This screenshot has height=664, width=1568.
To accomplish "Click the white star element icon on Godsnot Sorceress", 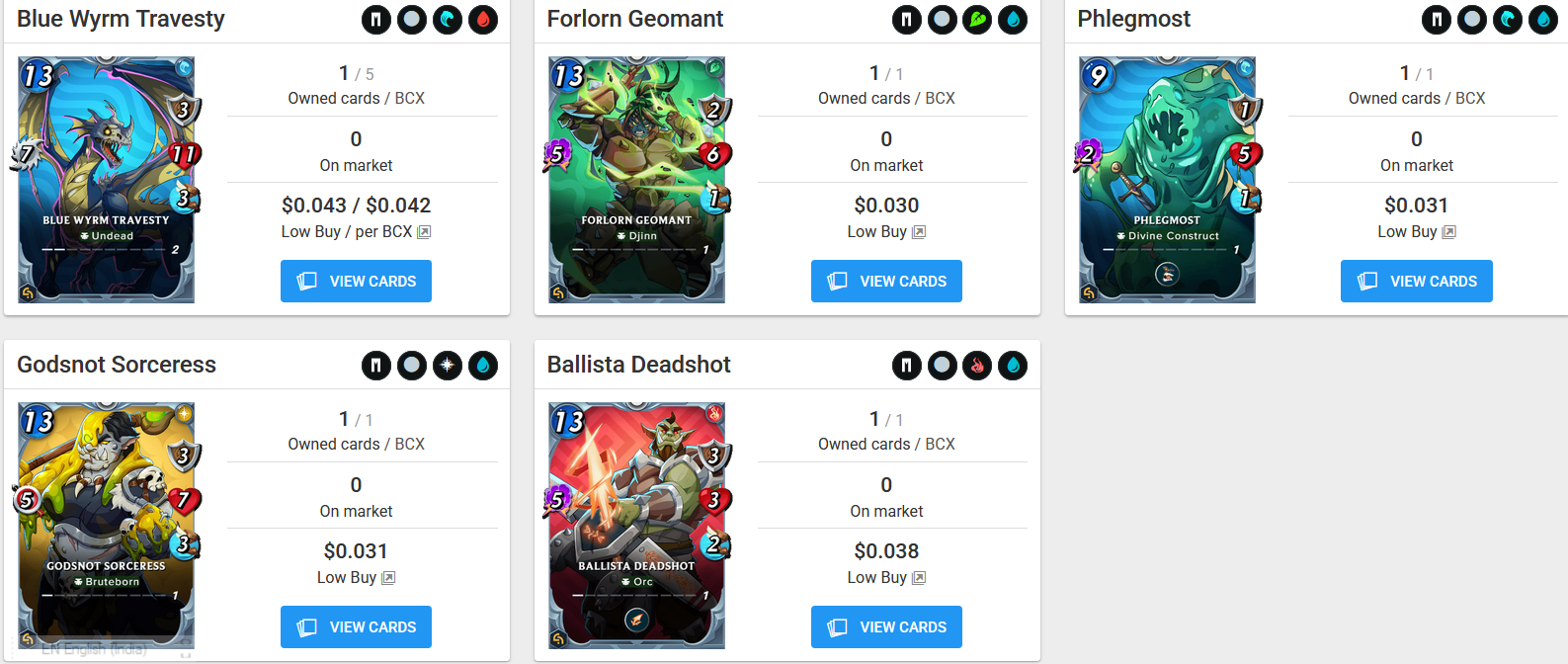I will (x=448, y=366).
